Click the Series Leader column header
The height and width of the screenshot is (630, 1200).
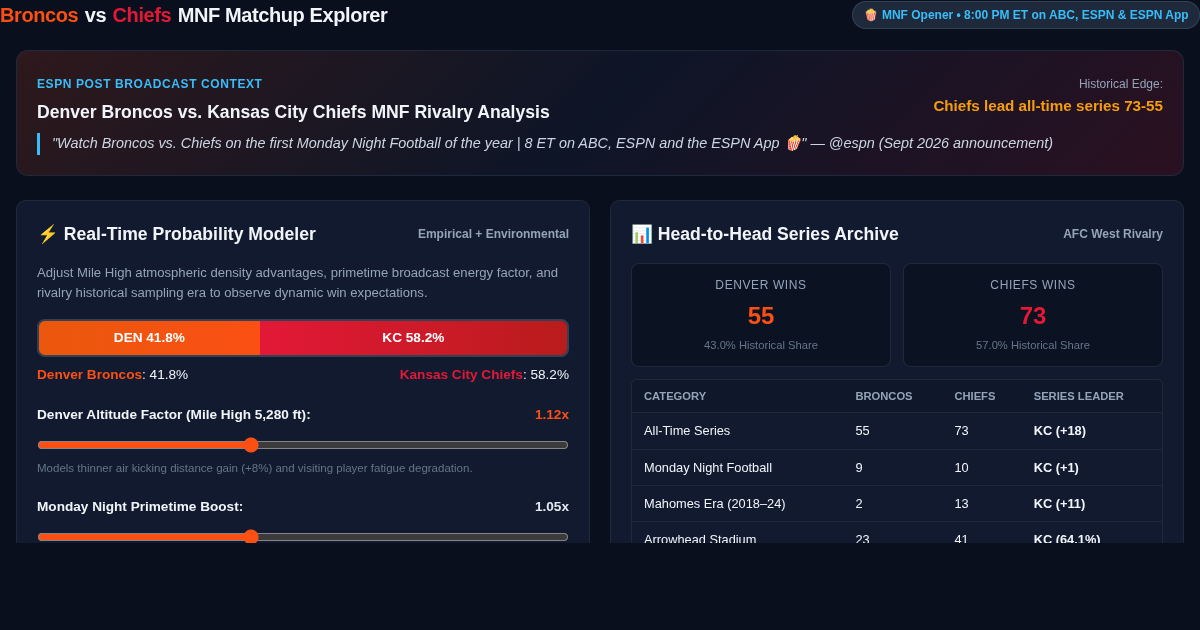1079,396
